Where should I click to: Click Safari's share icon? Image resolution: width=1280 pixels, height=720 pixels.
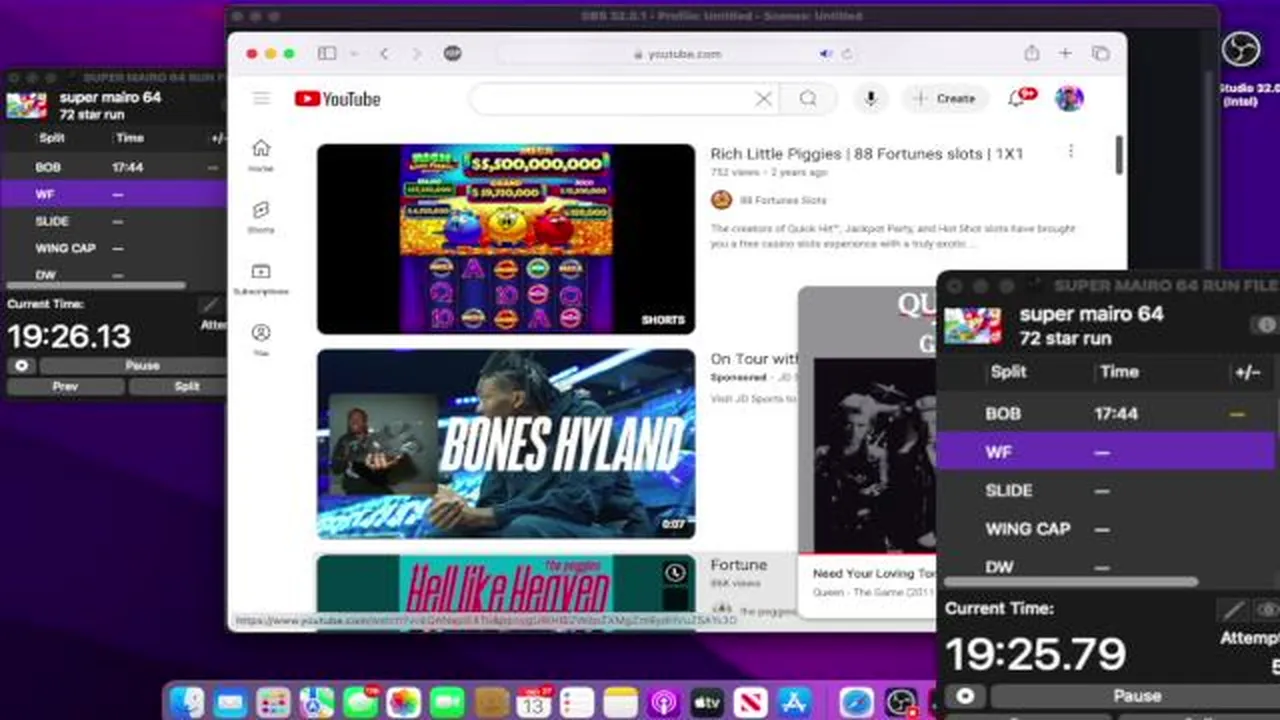(1031, 54)
